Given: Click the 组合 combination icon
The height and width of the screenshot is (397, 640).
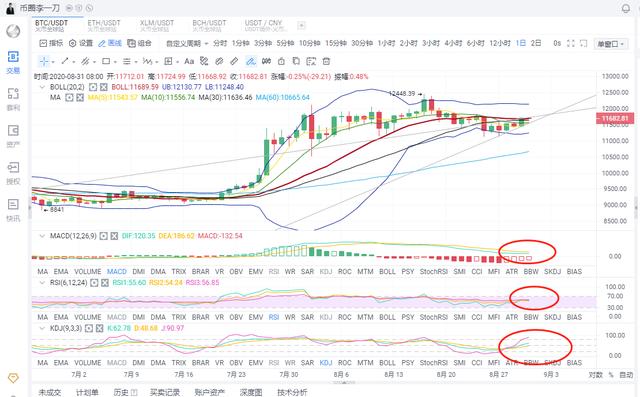Looking at the screenshot, I should pos(140,43).
